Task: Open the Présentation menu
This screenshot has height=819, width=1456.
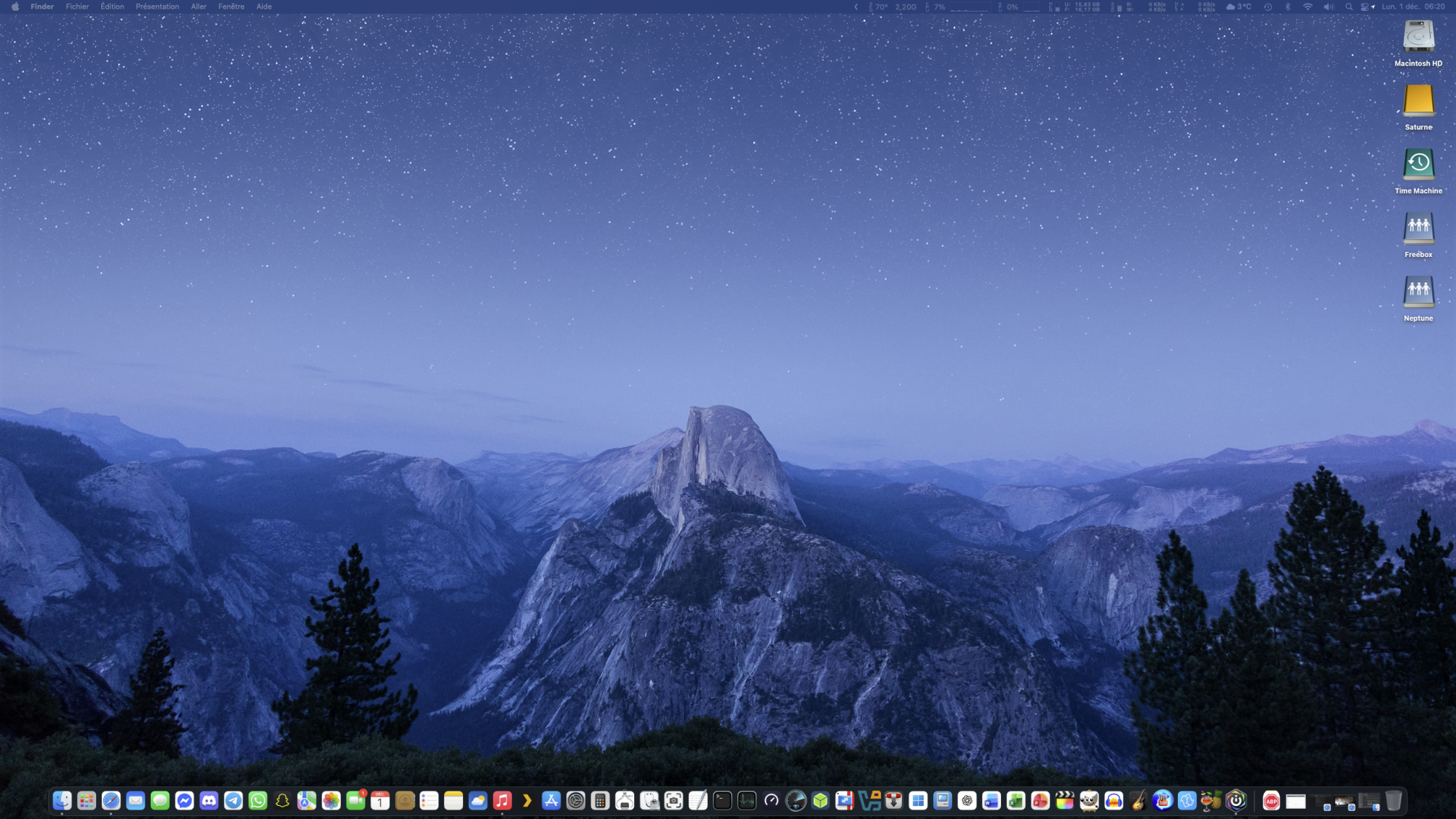Action: pos(157,7)
